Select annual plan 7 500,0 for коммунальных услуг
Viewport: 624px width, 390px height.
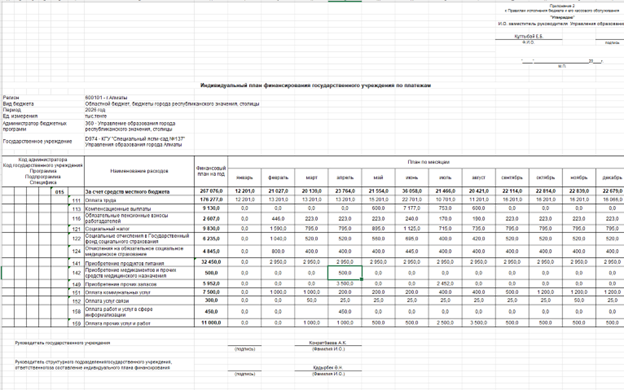click(211, 292)
